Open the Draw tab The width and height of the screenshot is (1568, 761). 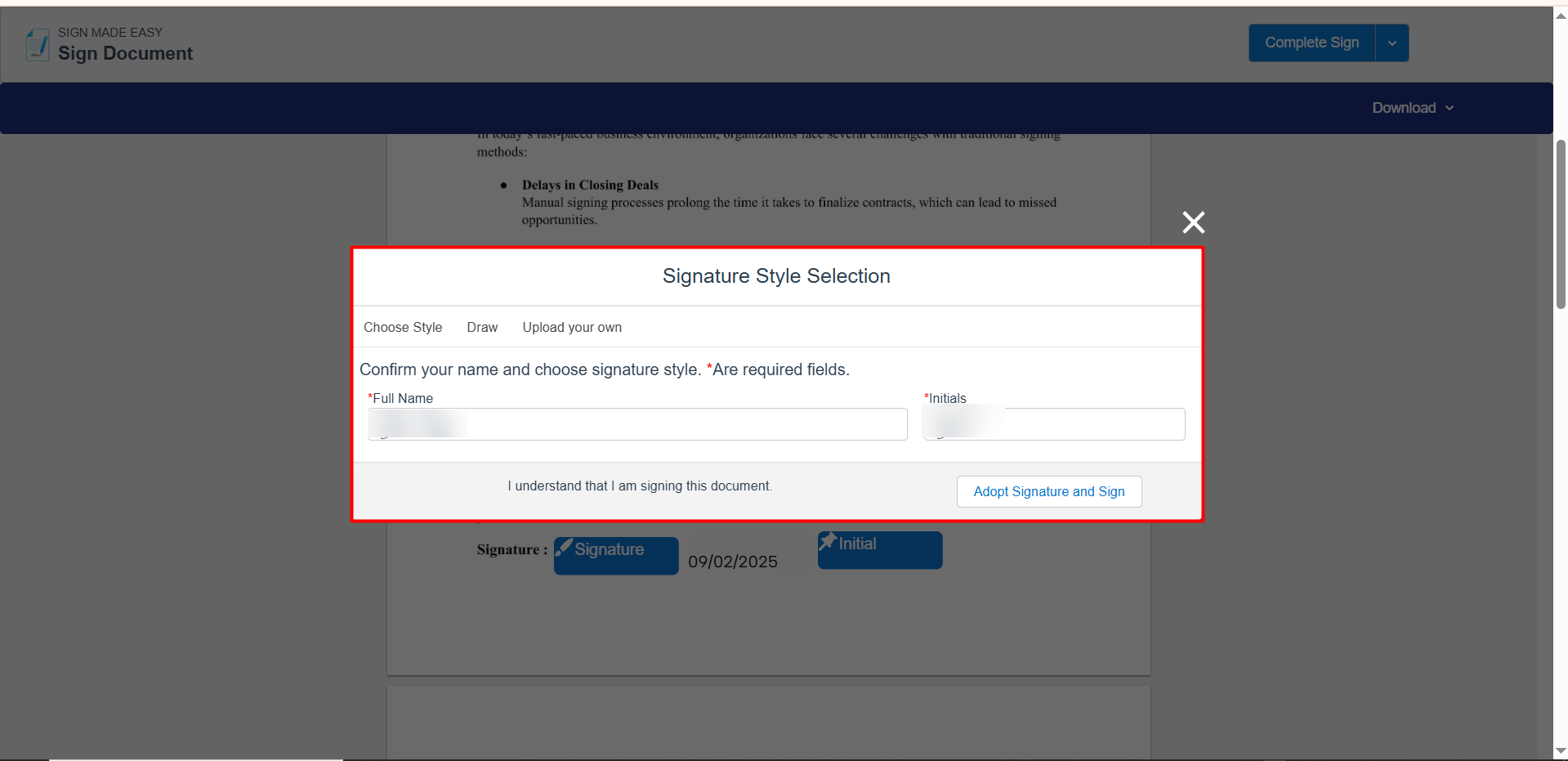point(482,327)
